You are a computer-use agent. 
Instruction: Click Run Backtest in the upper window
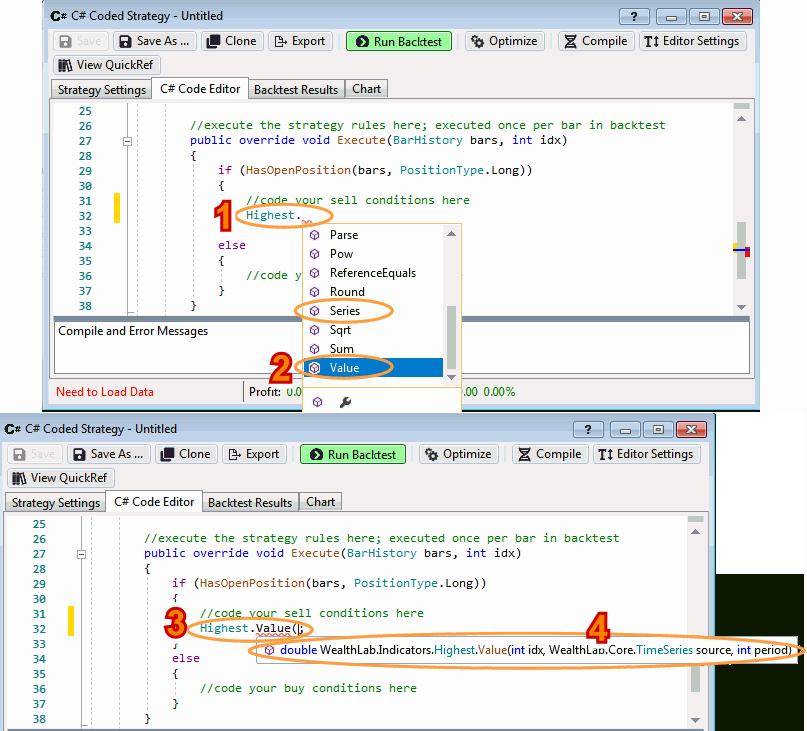pyautogui.click(x=399, y=41)
